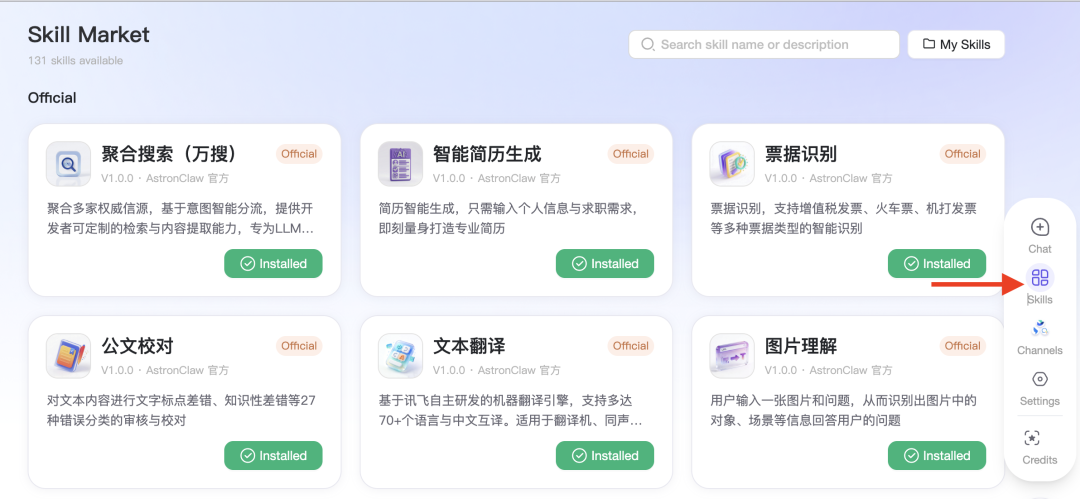Image resolution: width=1080 pixels, height=499 pixels.
Task: Click the 文本翻译 skill icon
Action: click(400, 356)
